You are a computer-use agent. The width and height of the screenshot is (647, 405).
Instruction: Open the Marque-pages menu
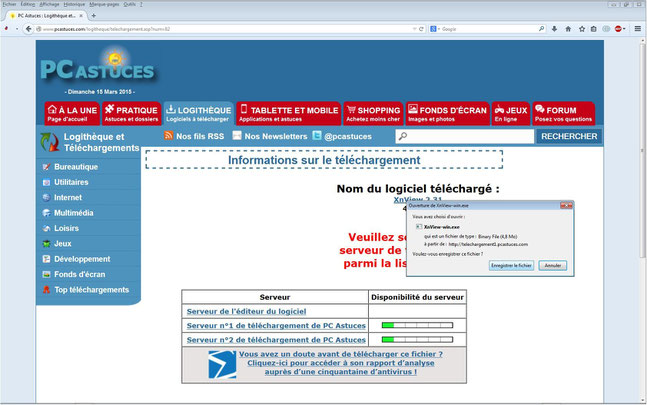104,4
